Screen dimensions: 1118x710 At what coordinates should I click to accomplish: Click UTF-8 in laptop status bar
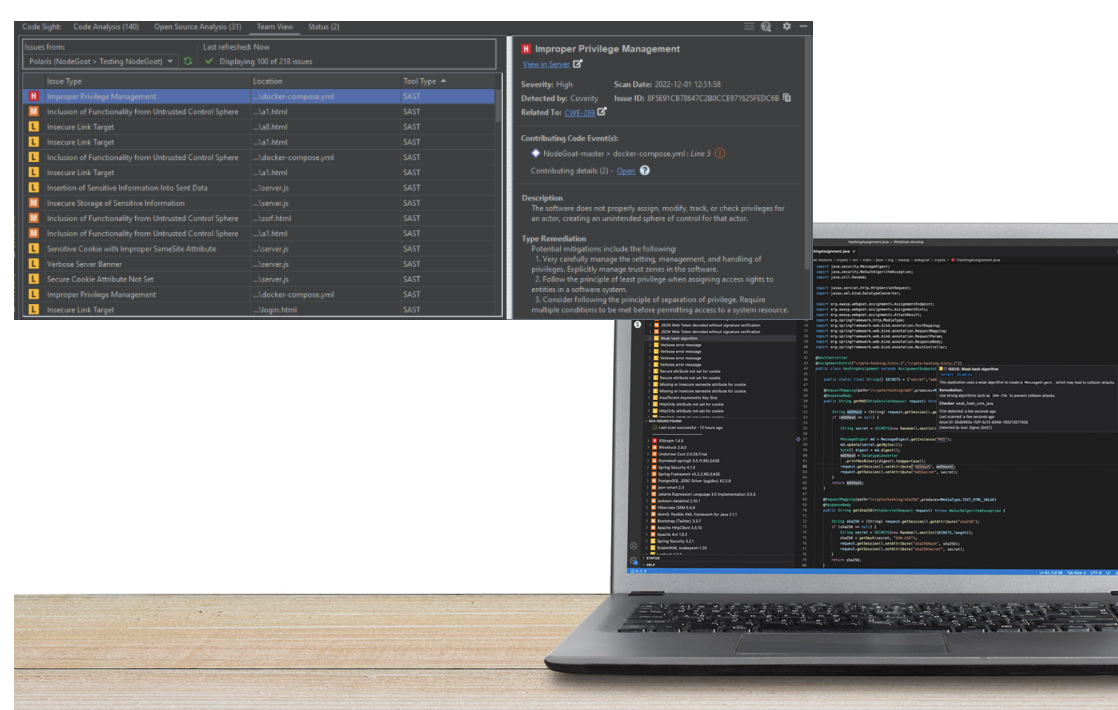[1096, 572]
